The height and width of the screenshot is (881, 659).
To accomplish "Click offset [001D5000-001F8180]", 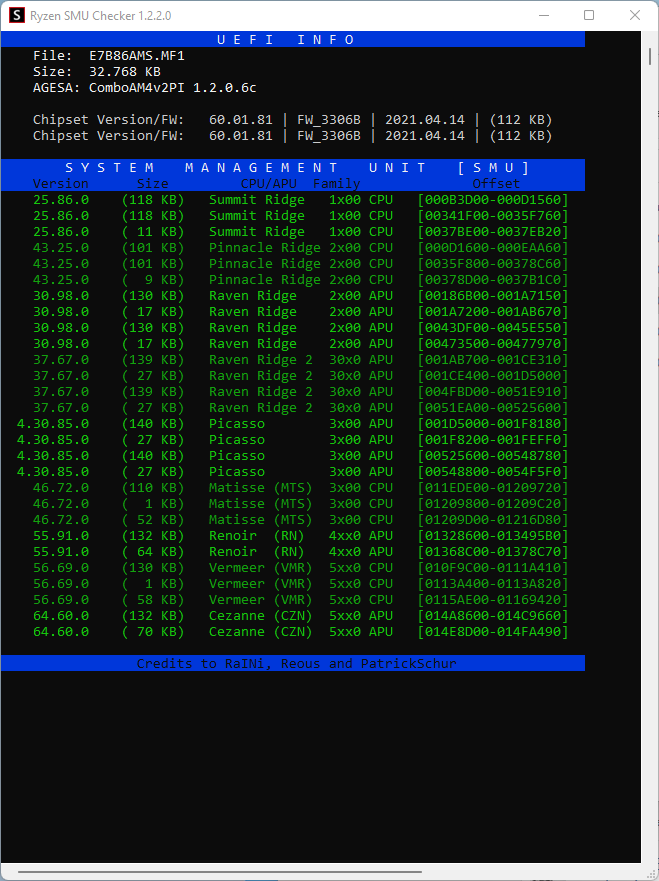I will click(x=493, y=424).
